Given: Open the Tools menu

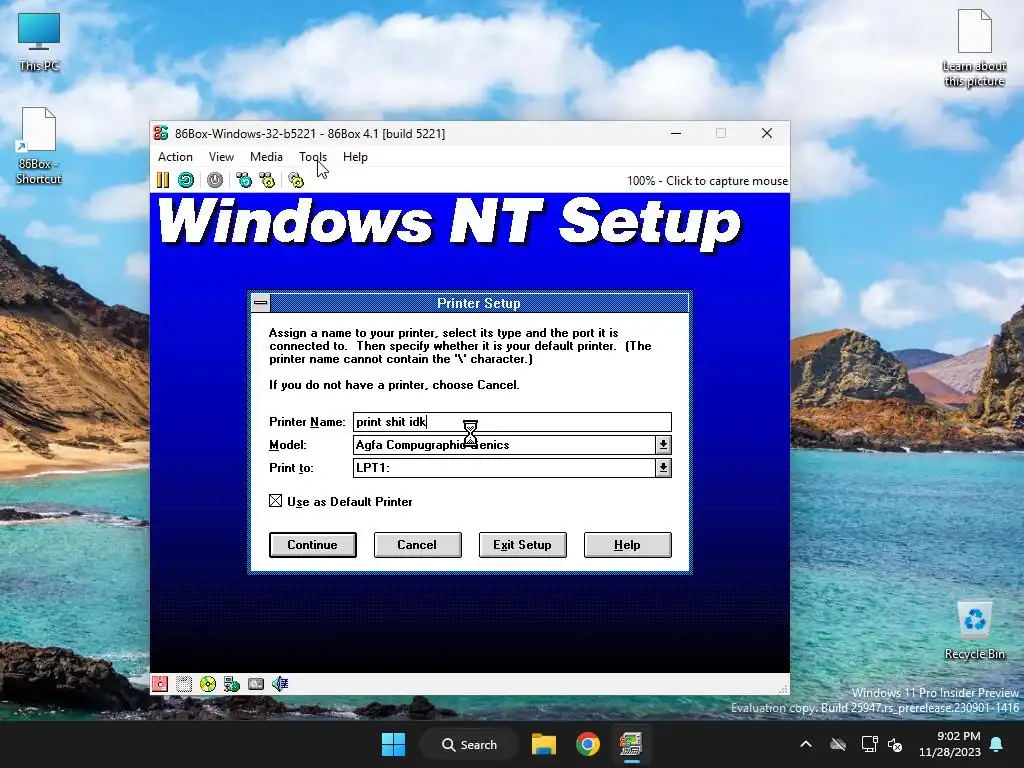Looking at the screenshot, I should 313,157.
